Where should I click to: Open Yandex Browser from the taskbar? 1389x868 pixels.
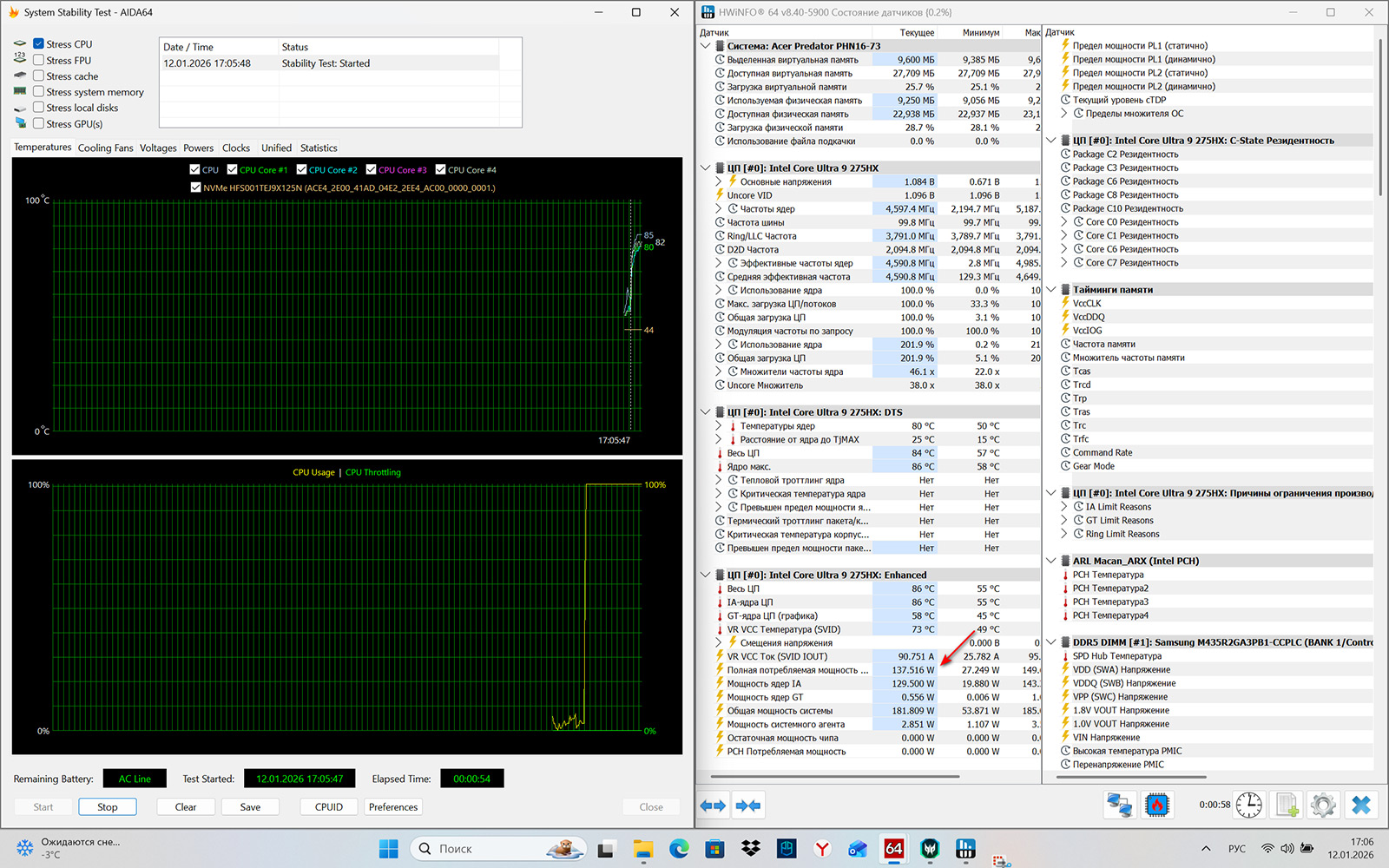point(821,848)
